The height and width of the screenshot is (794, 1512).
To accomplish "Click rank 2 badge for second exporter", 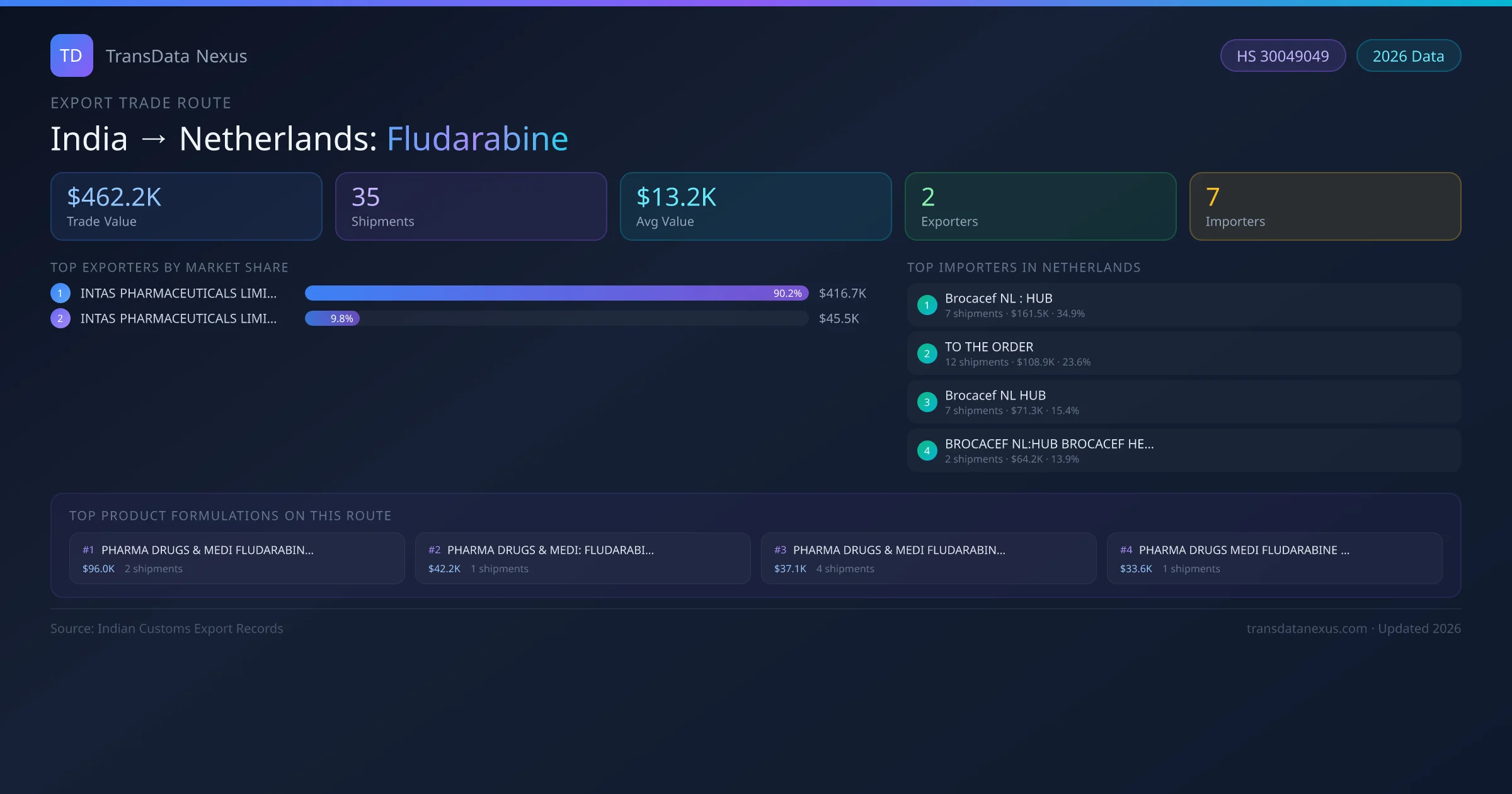I will pos(60,318).
